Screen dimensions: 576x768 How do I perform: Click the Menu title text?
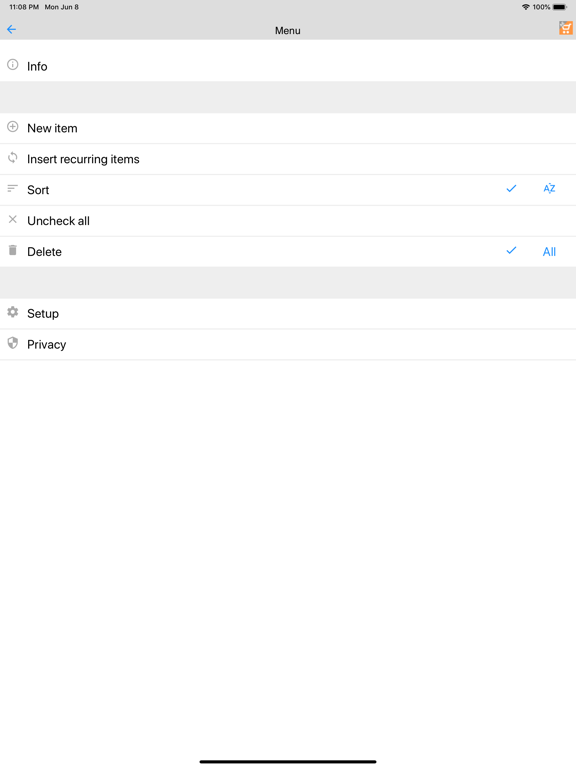point(288,30)
